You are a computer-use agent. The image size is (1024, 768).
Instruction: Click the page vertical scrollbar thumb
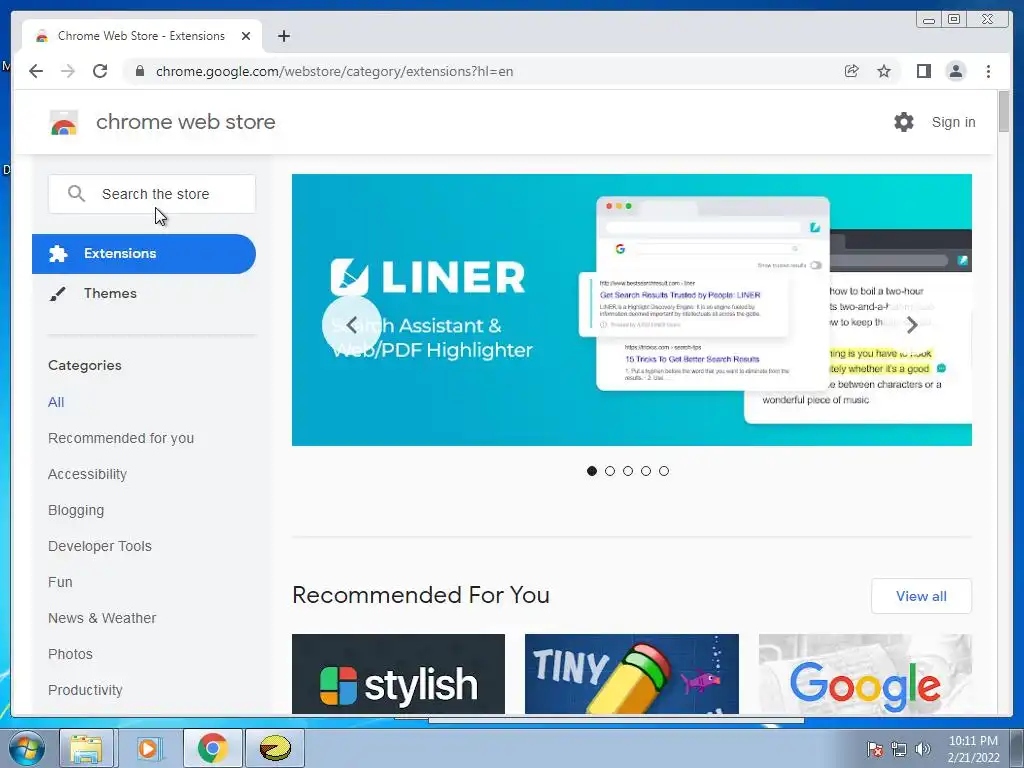(x=1004, y=112)
